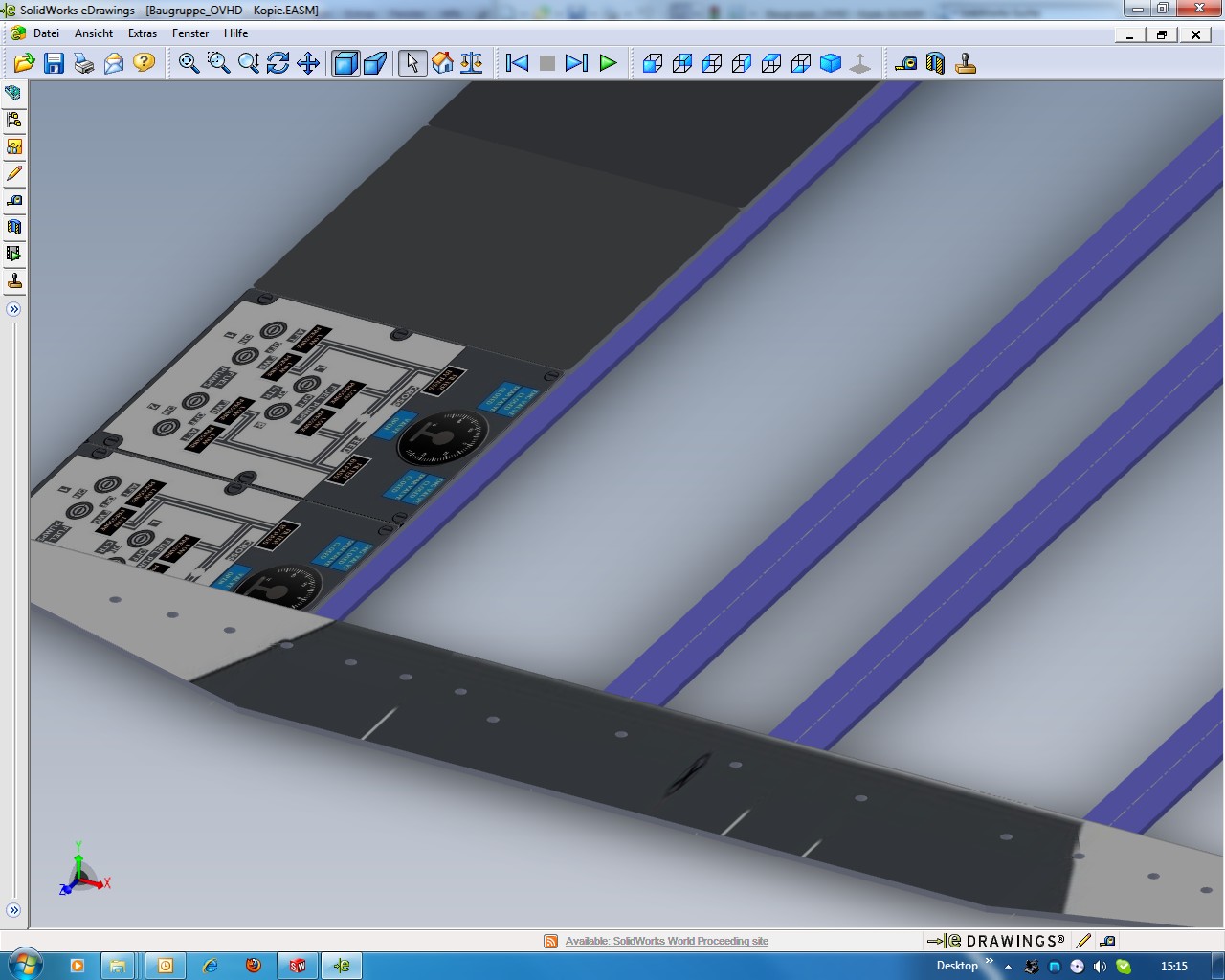
Task: Expand the left sidebar with double chevron
Action: pos(13,309)
